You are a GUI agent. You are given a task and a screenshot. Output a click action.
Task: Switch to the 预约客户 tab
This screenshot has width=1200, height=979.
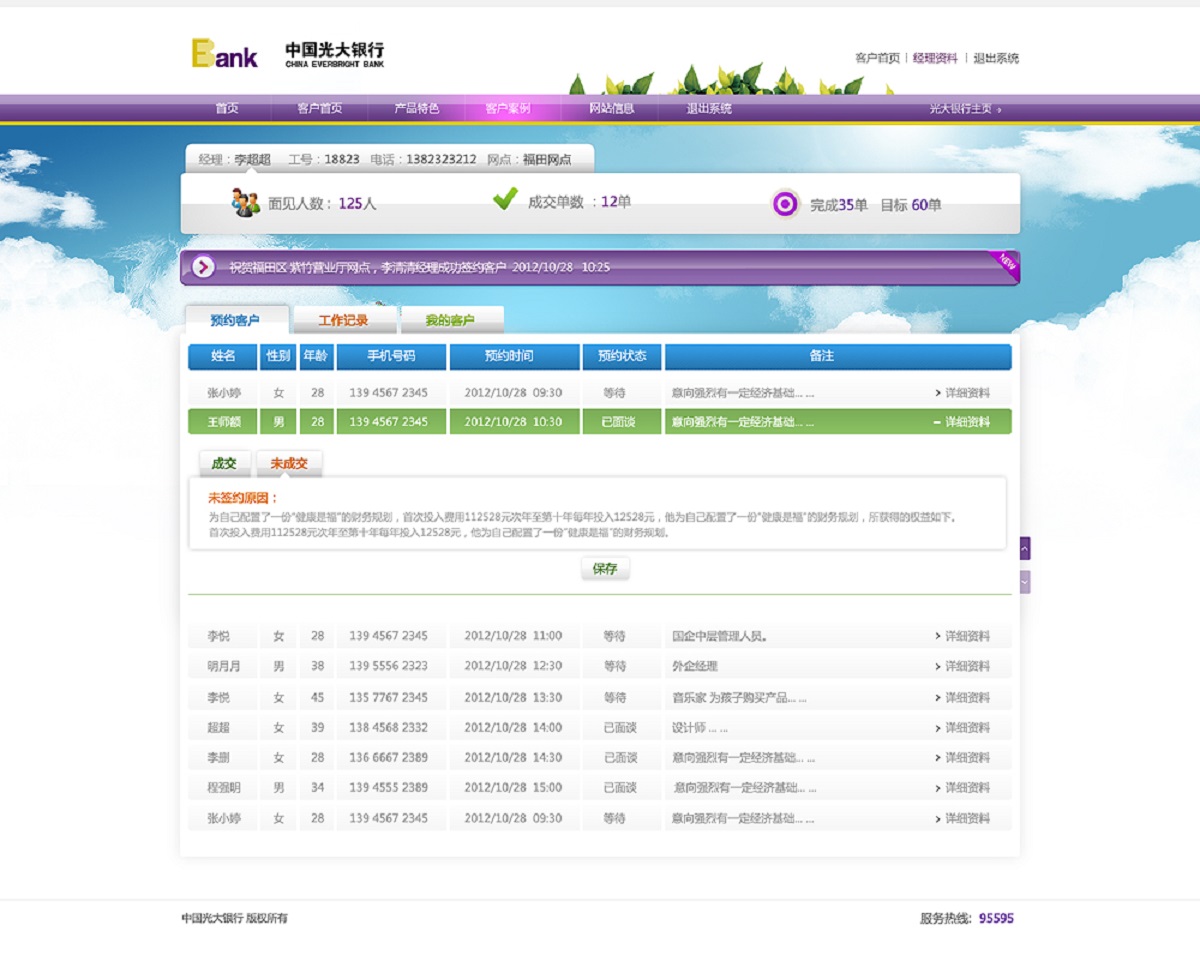[x=236, y=320]
